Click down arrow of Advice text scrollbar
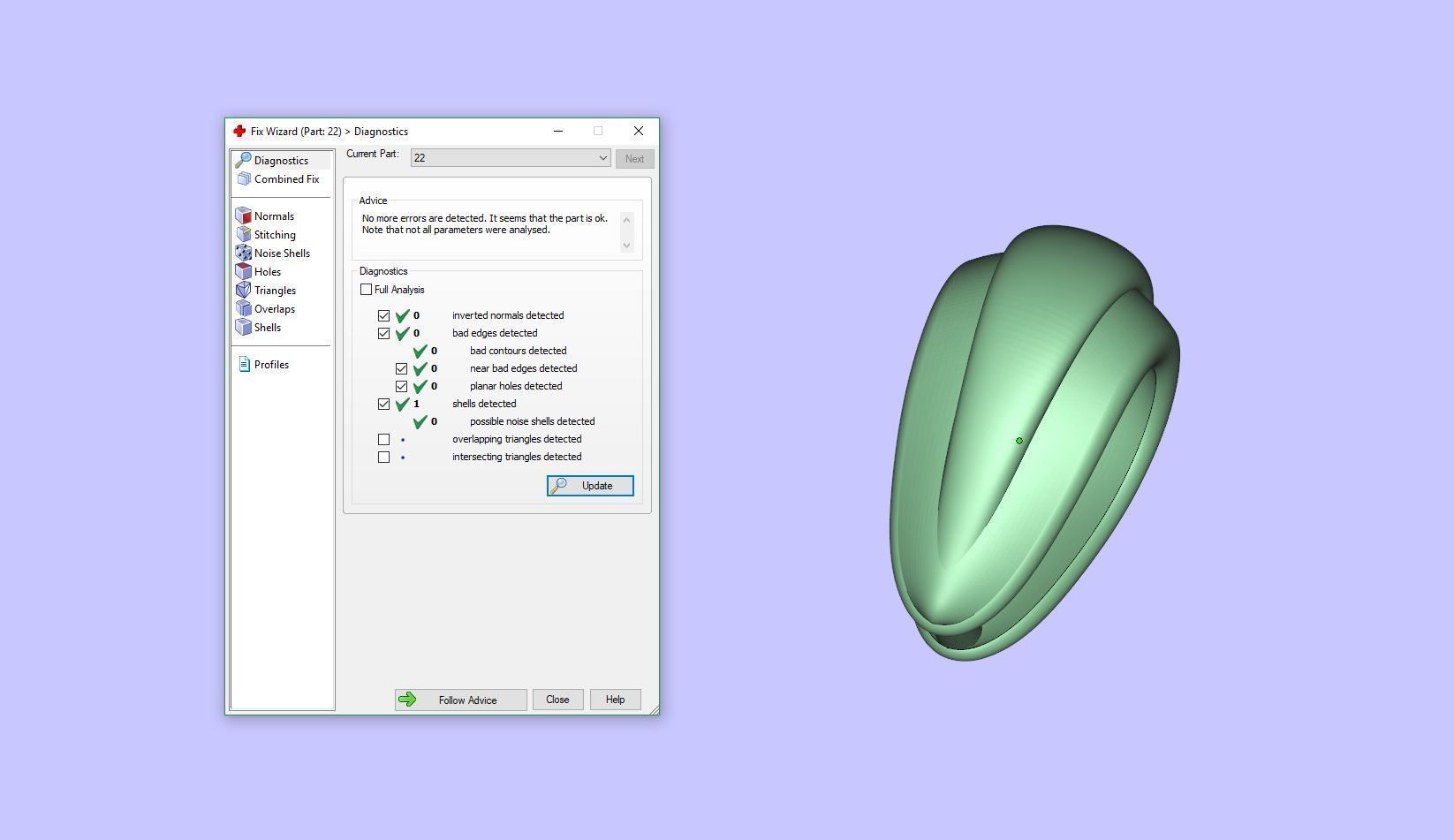The height and width of the screenshot is (840, 1454). coord(627,246)
